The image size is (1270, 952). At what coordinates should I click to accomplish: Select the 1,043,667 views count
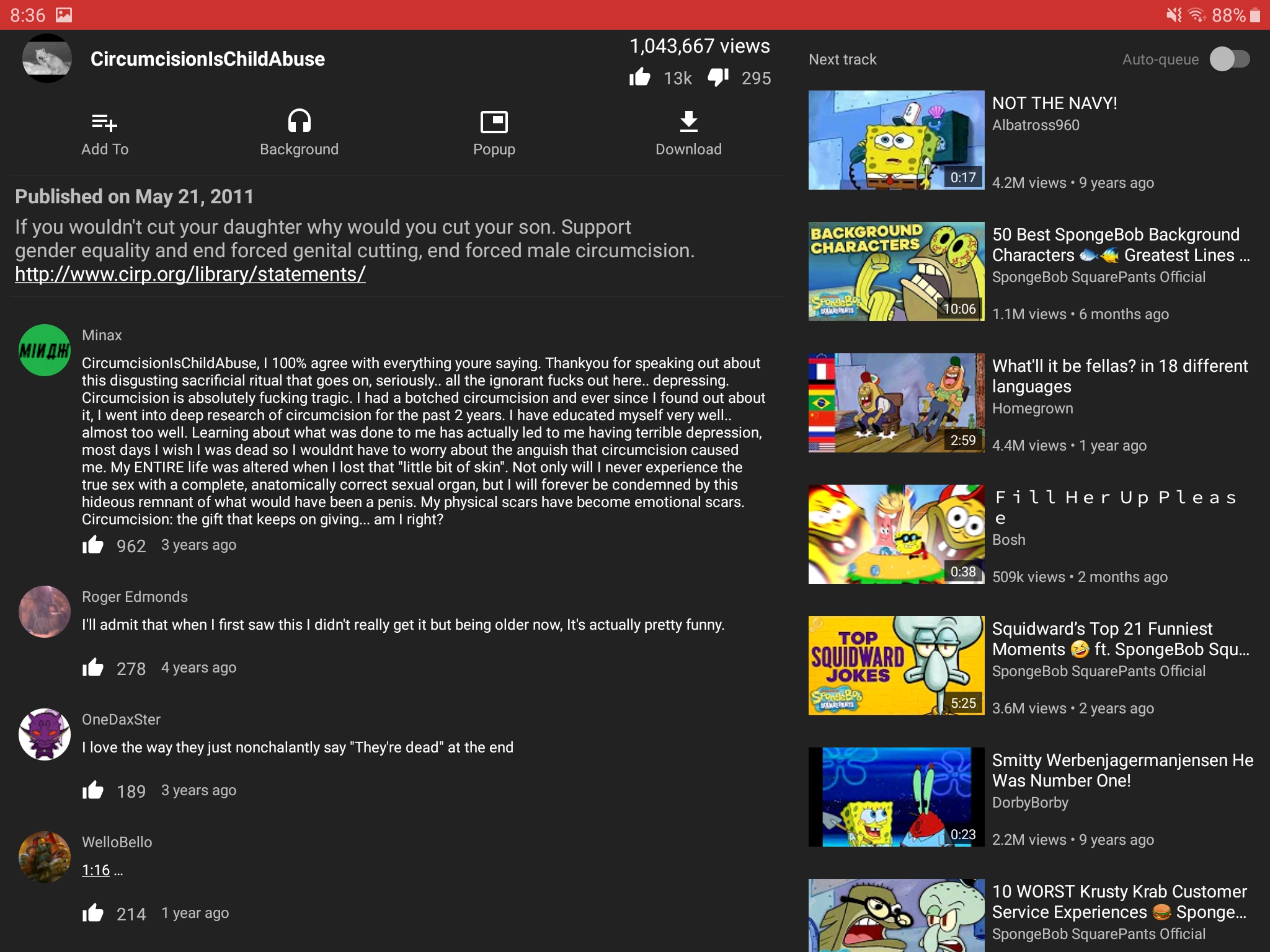point(699,46)
